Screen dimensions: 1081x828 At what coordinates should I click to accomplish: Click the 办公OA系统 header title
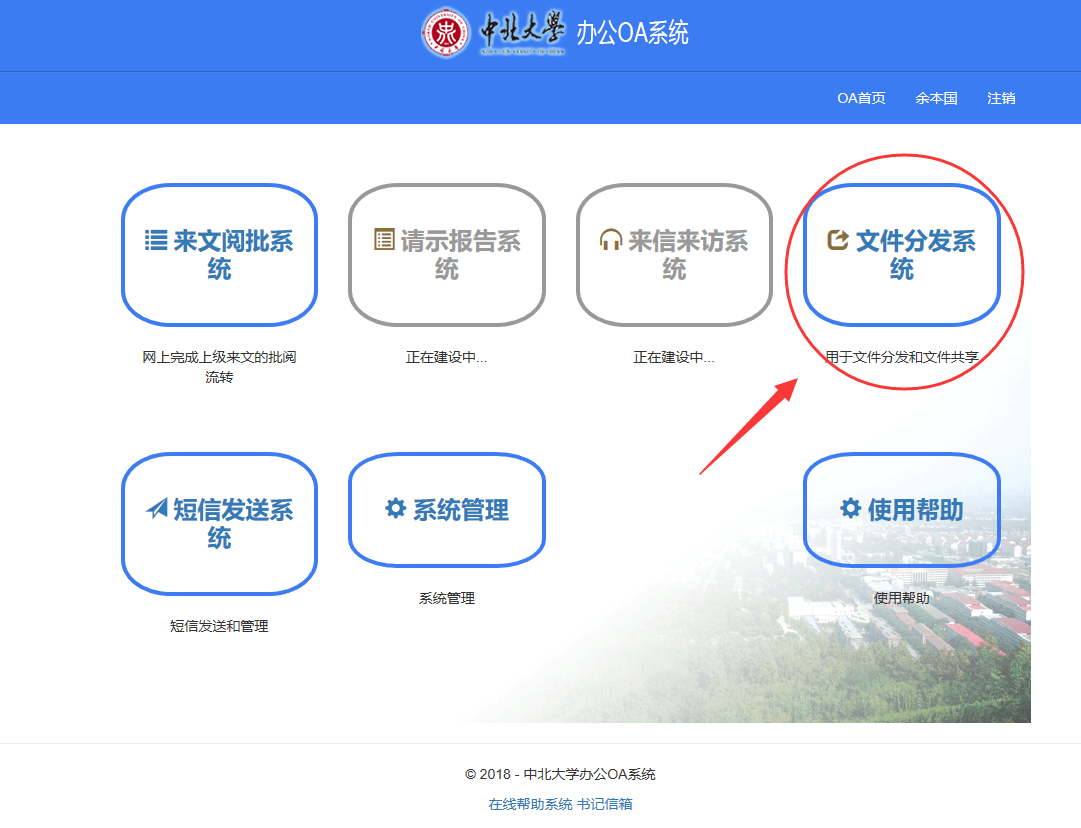632,33
